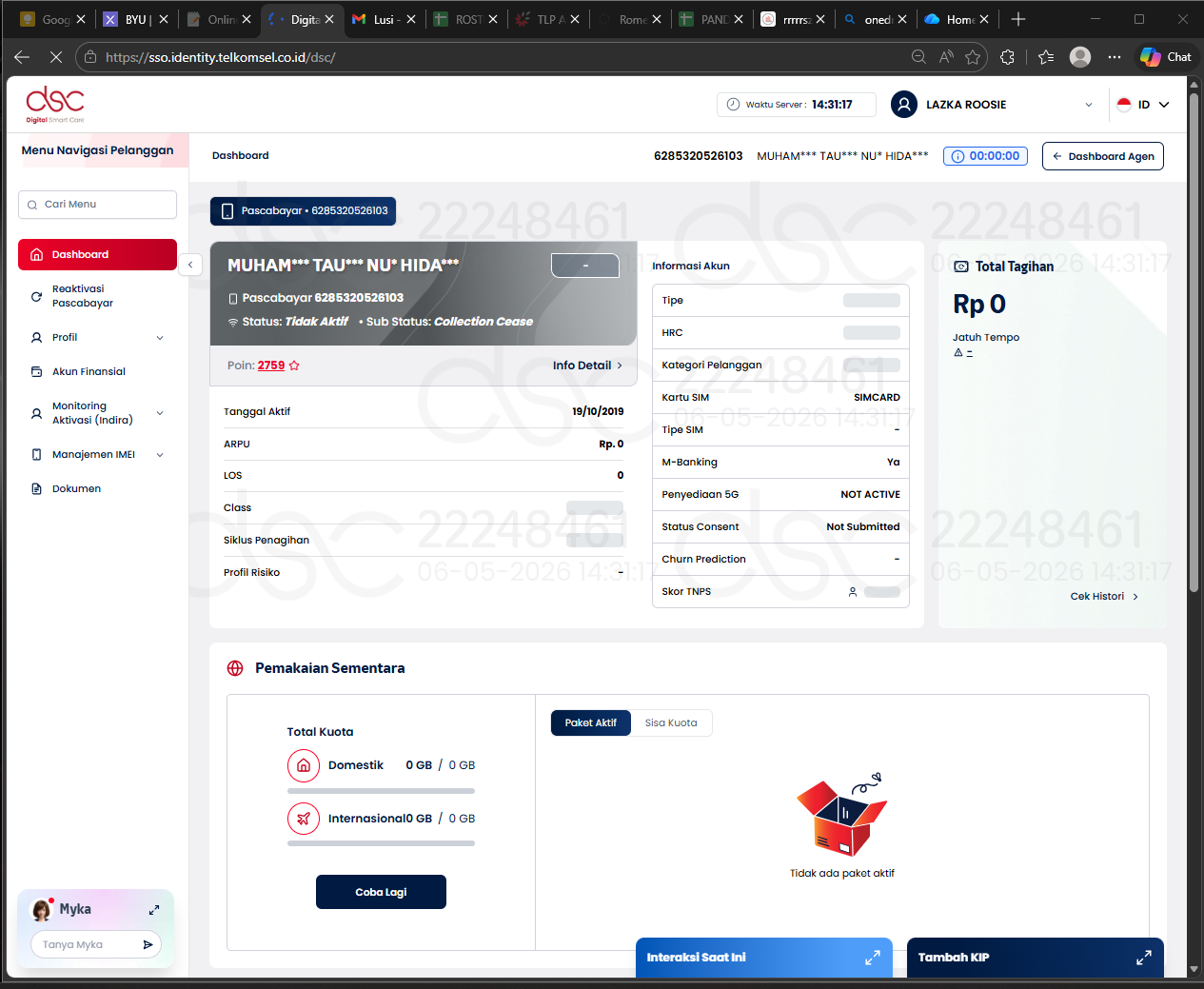Click the user avatar icon beside LAZKA ROOSIE

coord(903,105)
